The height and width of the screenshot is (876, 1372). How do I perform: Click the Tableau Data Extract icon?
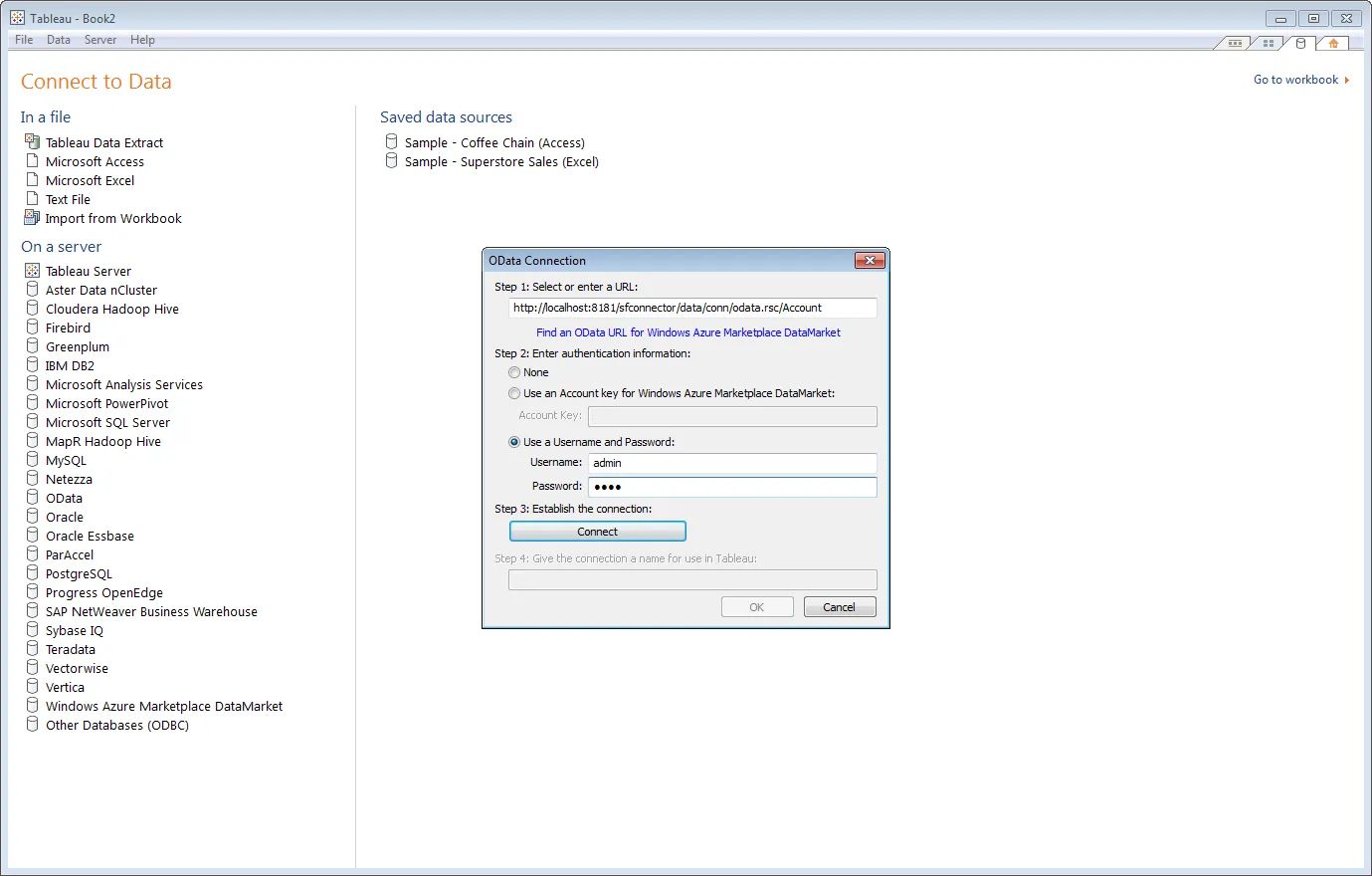click(x=32, y=142)
